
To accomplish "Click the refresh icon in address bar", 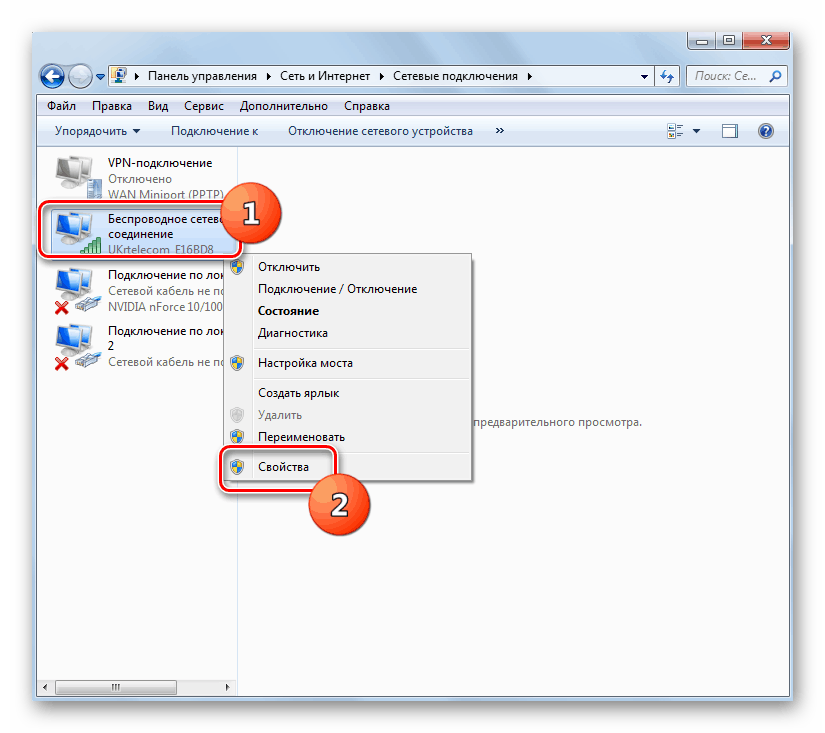I will pos(666,76).
